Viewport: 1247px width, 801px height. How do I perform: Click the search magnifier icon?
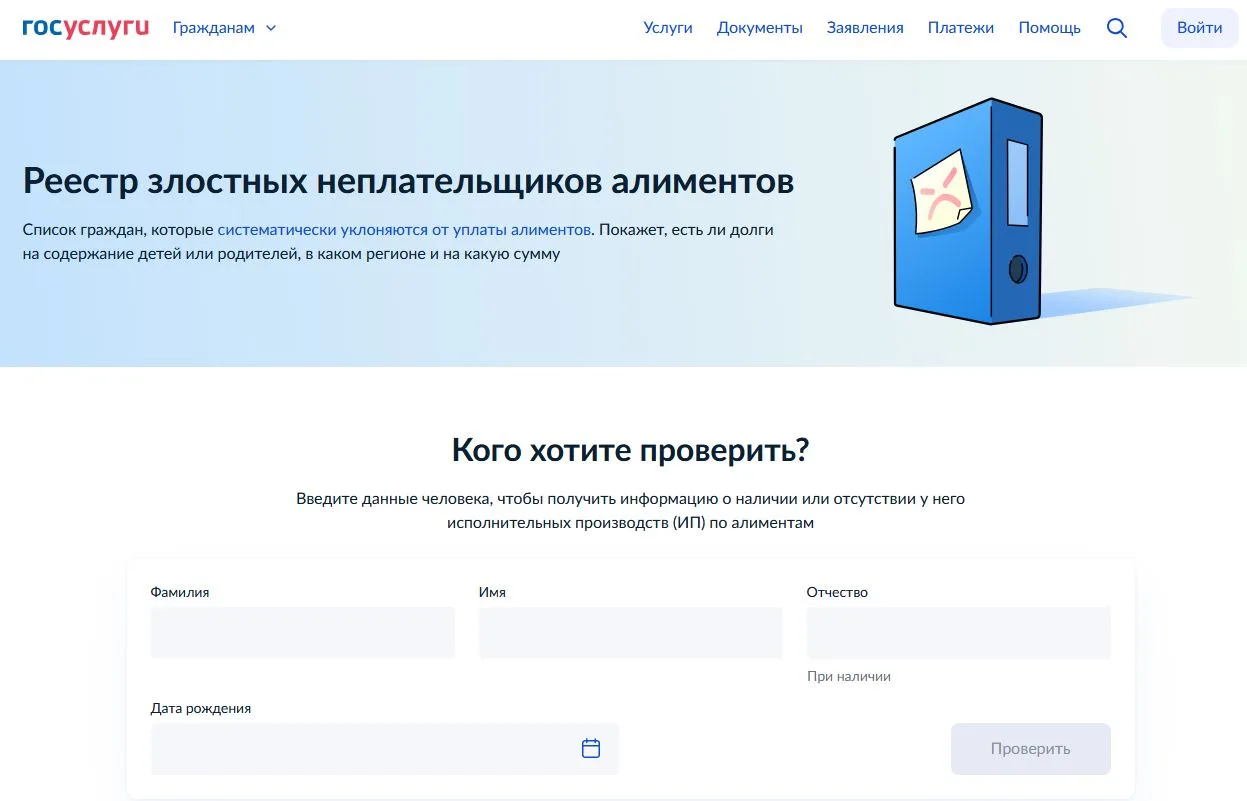click(1117, 28)
